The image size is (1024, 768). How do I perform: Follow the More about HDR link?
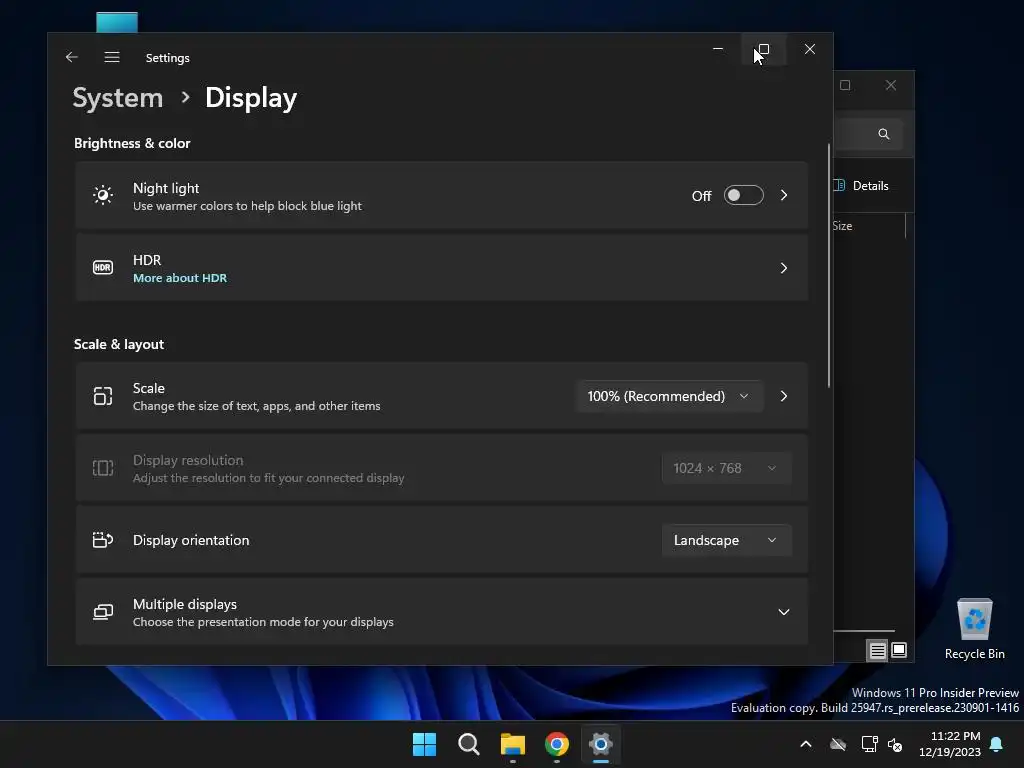180,278
